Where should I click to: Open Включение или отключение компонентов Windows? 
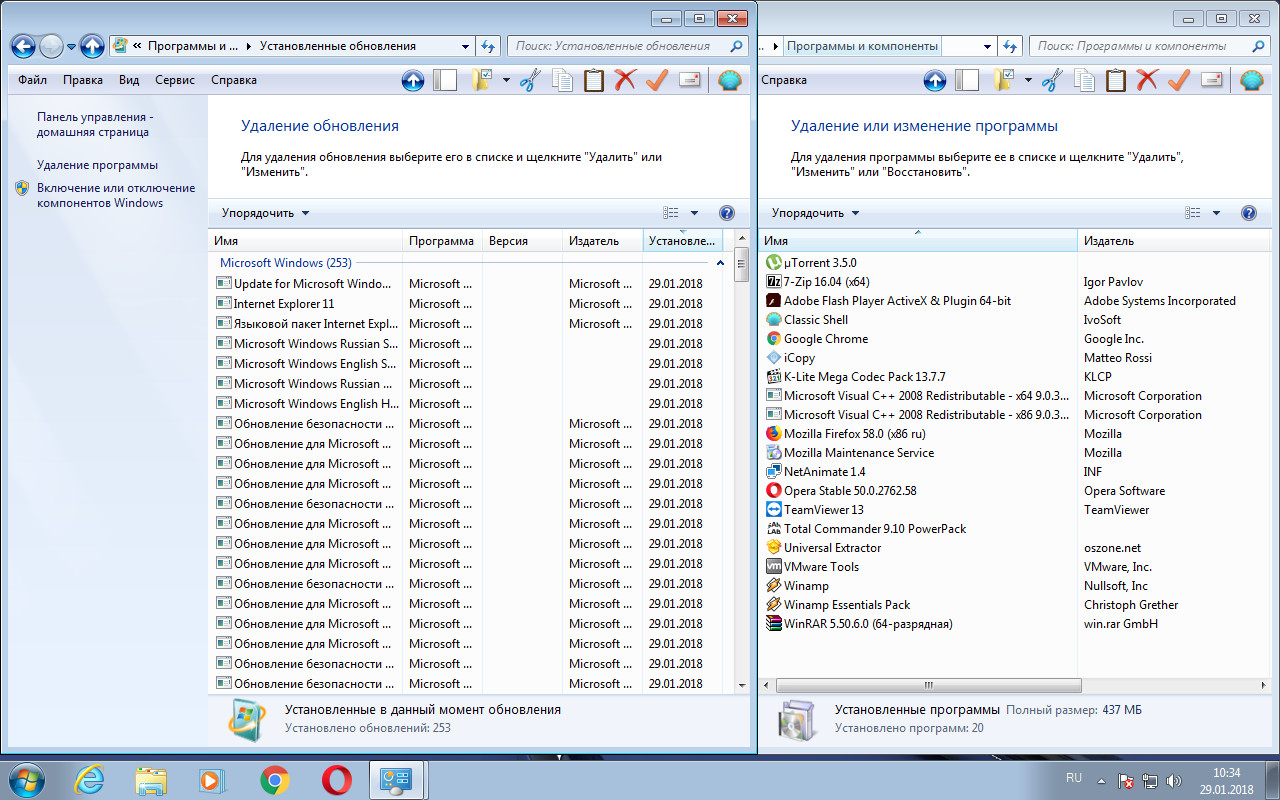click(116, 195)
